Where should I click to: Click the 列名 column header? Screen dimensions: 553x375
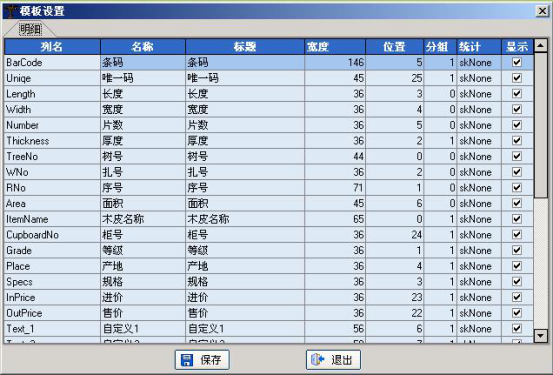coord(52,47)
